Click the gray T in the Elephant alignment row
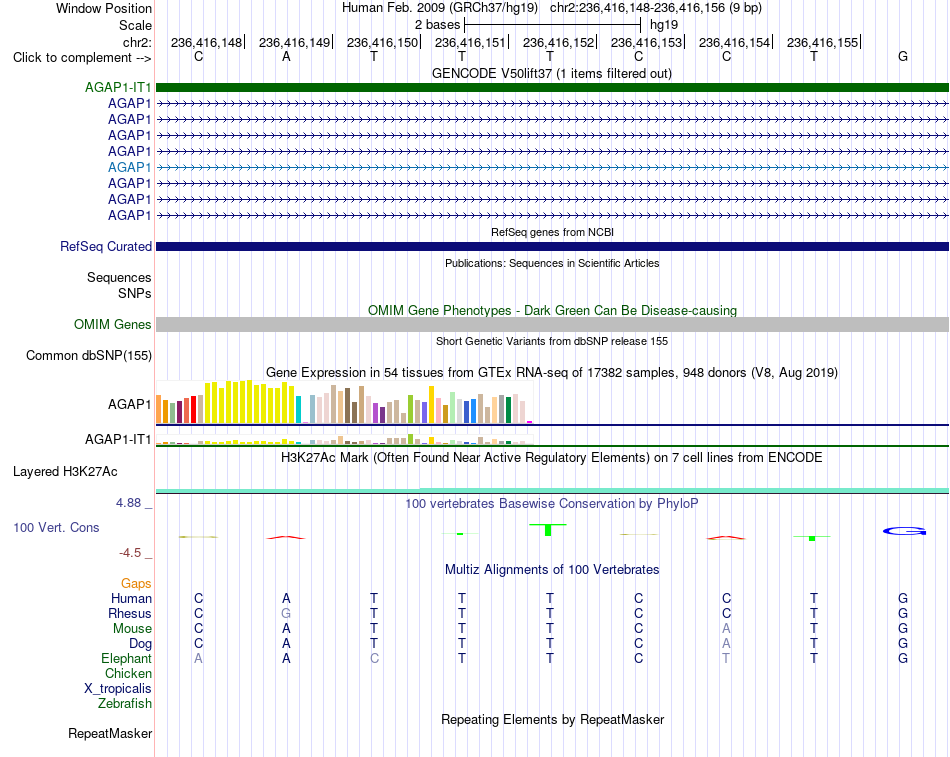 [x=726, y=659]
